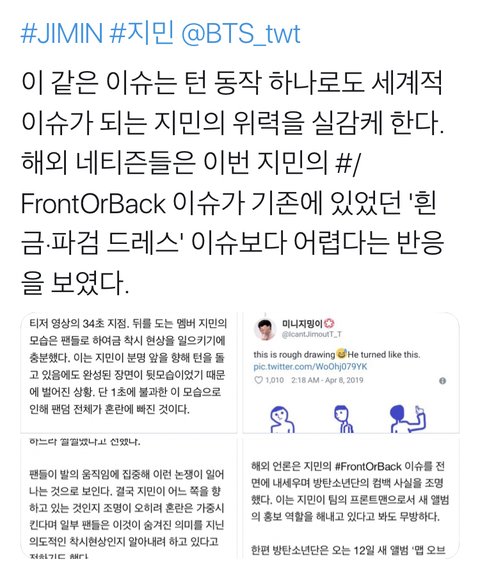The height and width of the screenshot is (582, 480).
Task: Open the #지민 hashtag
Action: (x=142, y=34)
